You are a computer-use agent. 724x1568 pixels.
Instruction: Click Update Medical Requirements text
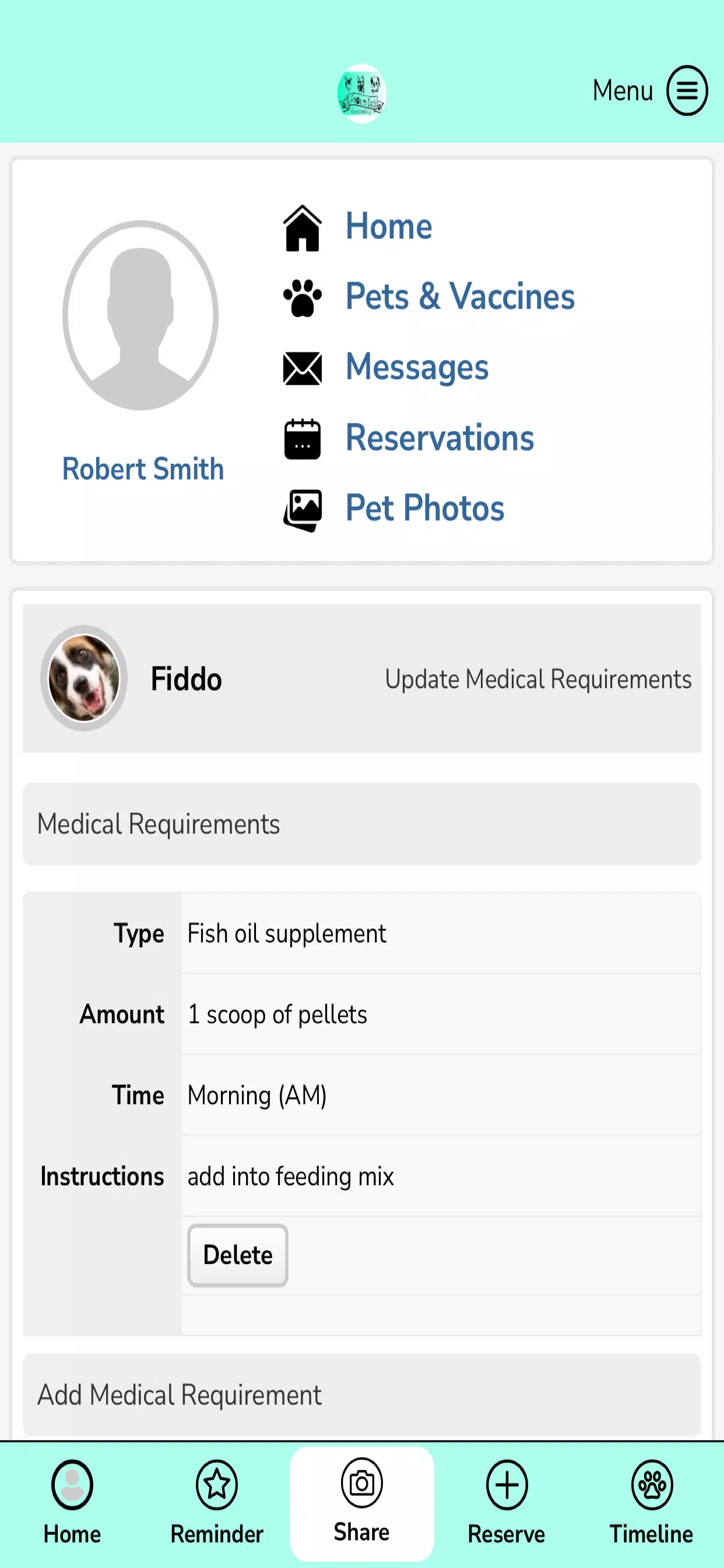coord(538,678)
